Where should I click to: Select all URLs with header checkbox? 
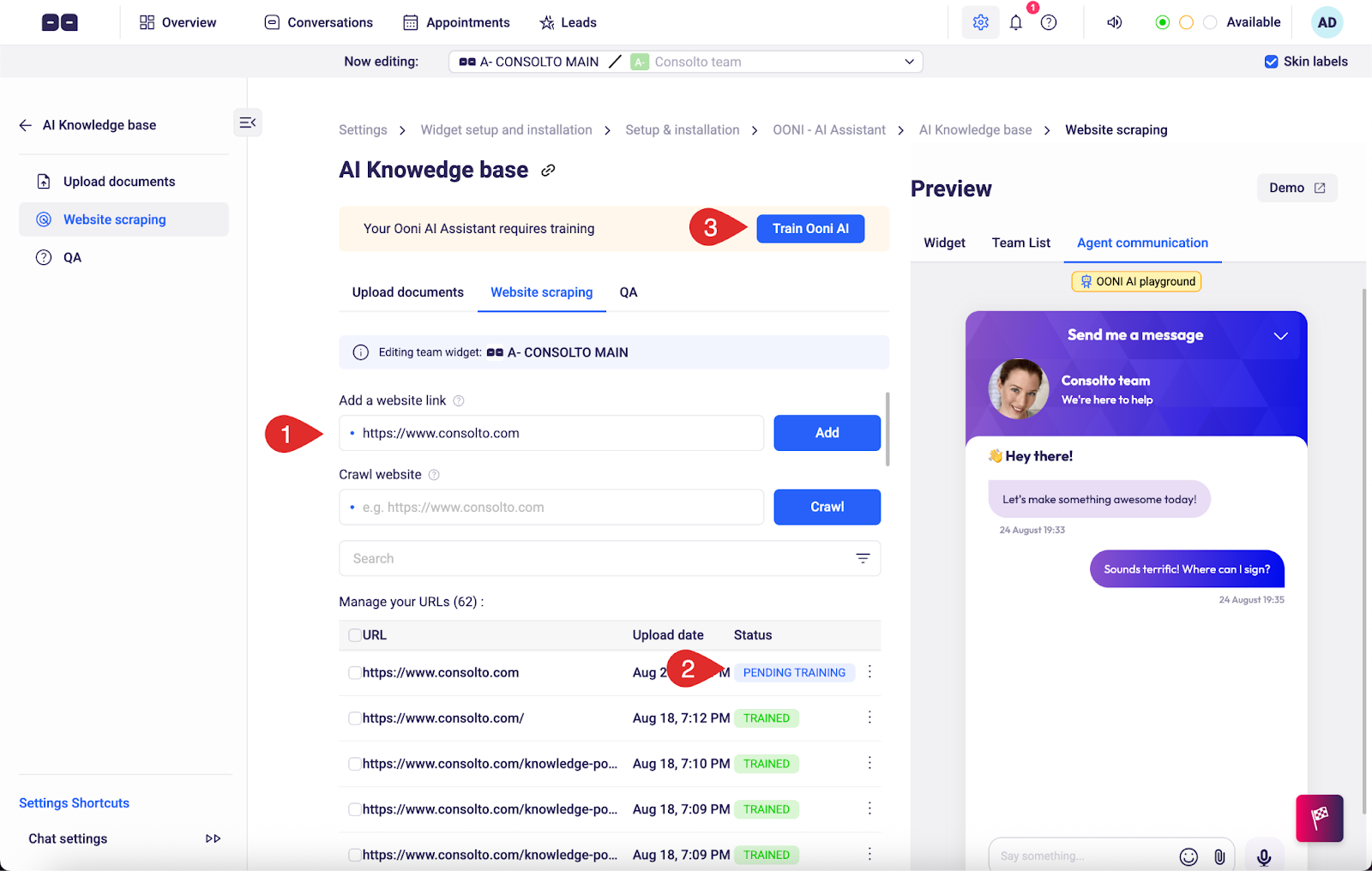coord(355,635)
